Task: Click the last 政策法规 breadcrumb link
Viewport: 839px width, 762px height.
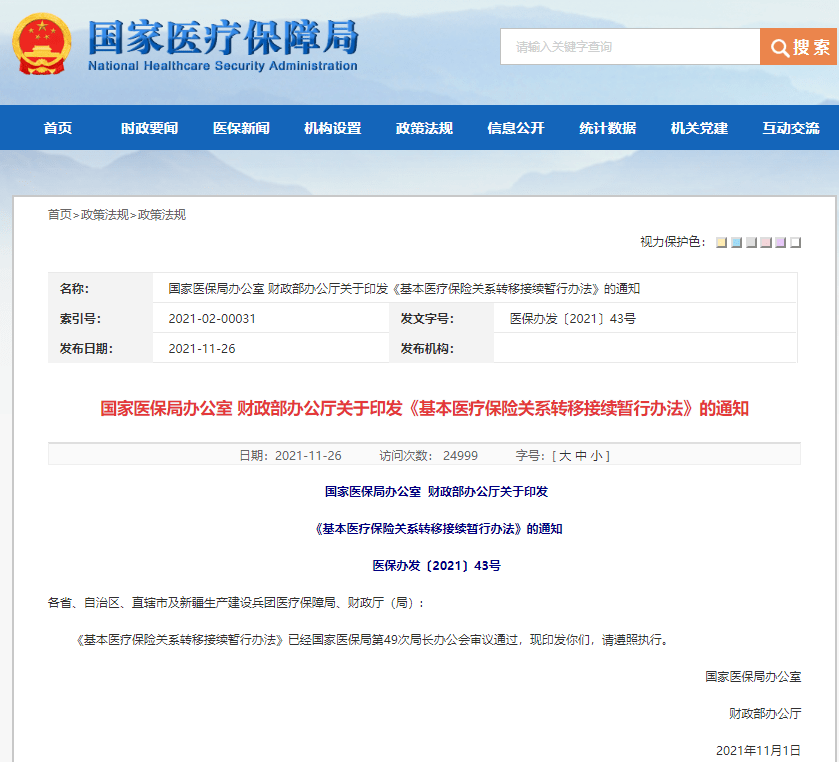Action: click(x=162, y=215)
